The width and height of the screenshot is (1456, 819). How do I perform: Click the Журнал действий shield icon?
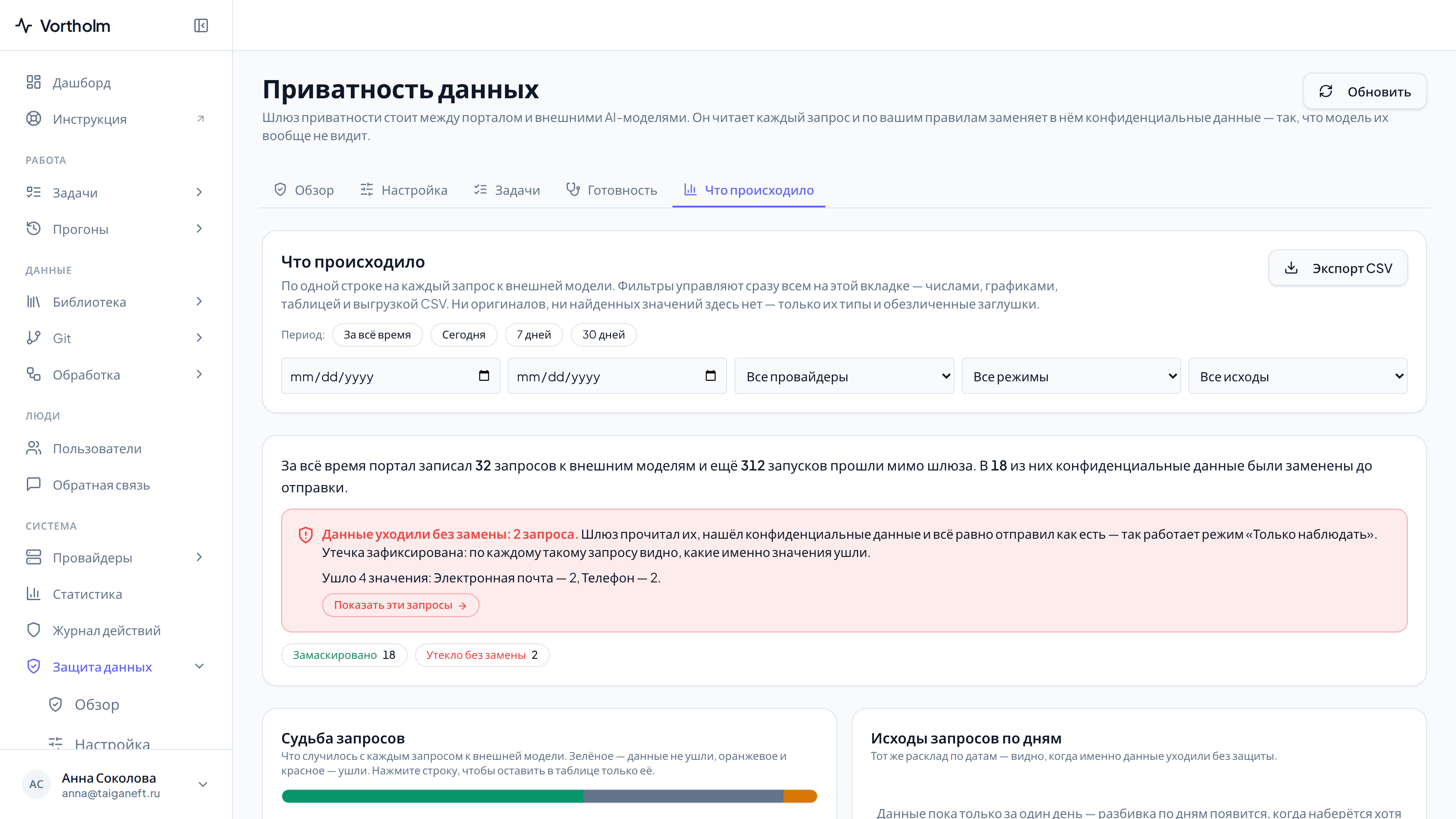(x=34, y=630)
